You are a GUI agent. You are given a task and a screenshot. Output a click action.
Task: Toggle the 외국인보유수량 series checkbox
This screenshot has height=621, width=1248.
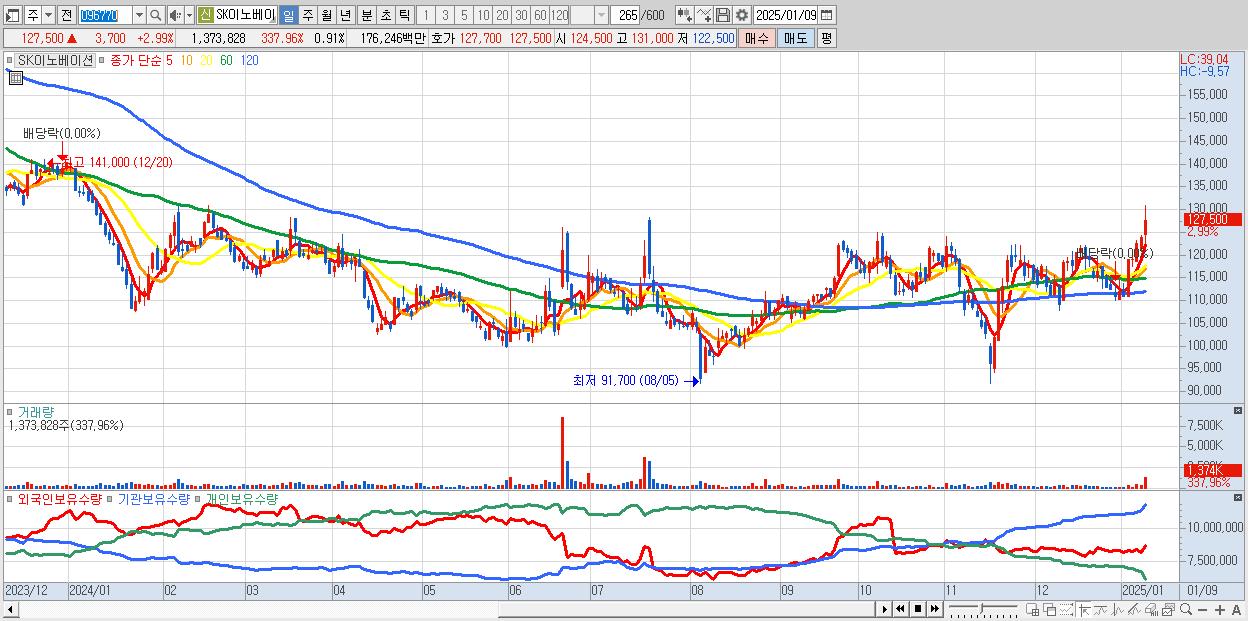click(x=11, y=499)
